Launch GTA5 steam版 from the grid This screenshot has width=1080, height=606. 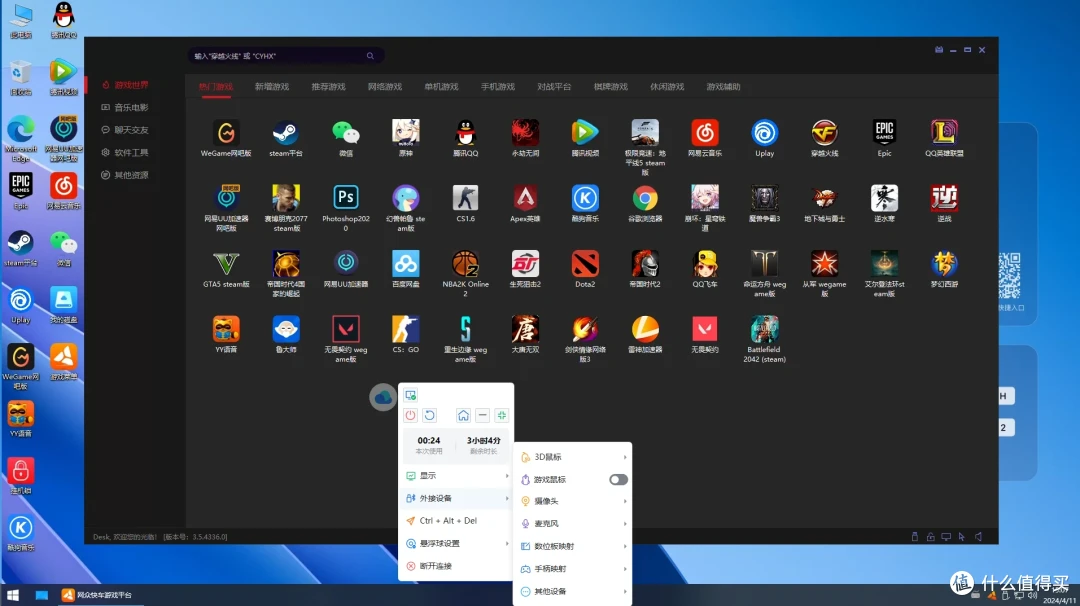pos(226,269)
